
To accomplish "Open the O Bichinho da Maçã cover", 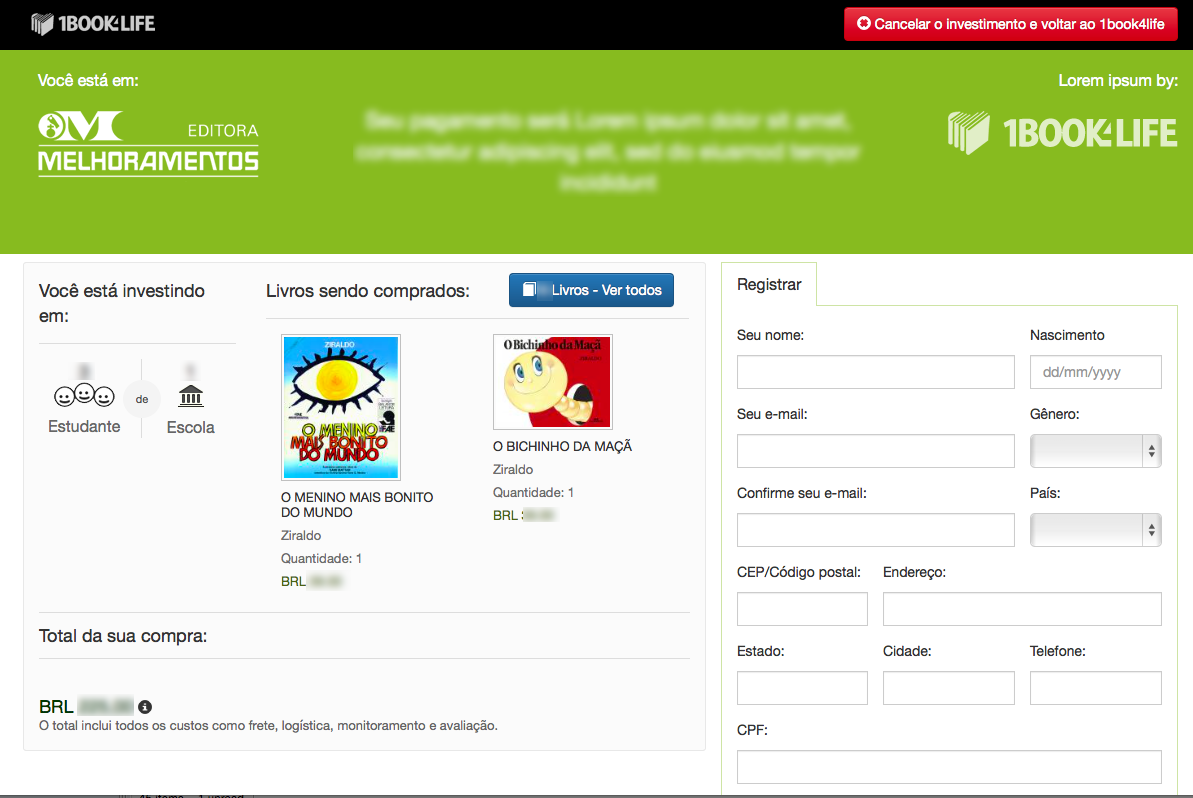I will (x=552, y=382).
